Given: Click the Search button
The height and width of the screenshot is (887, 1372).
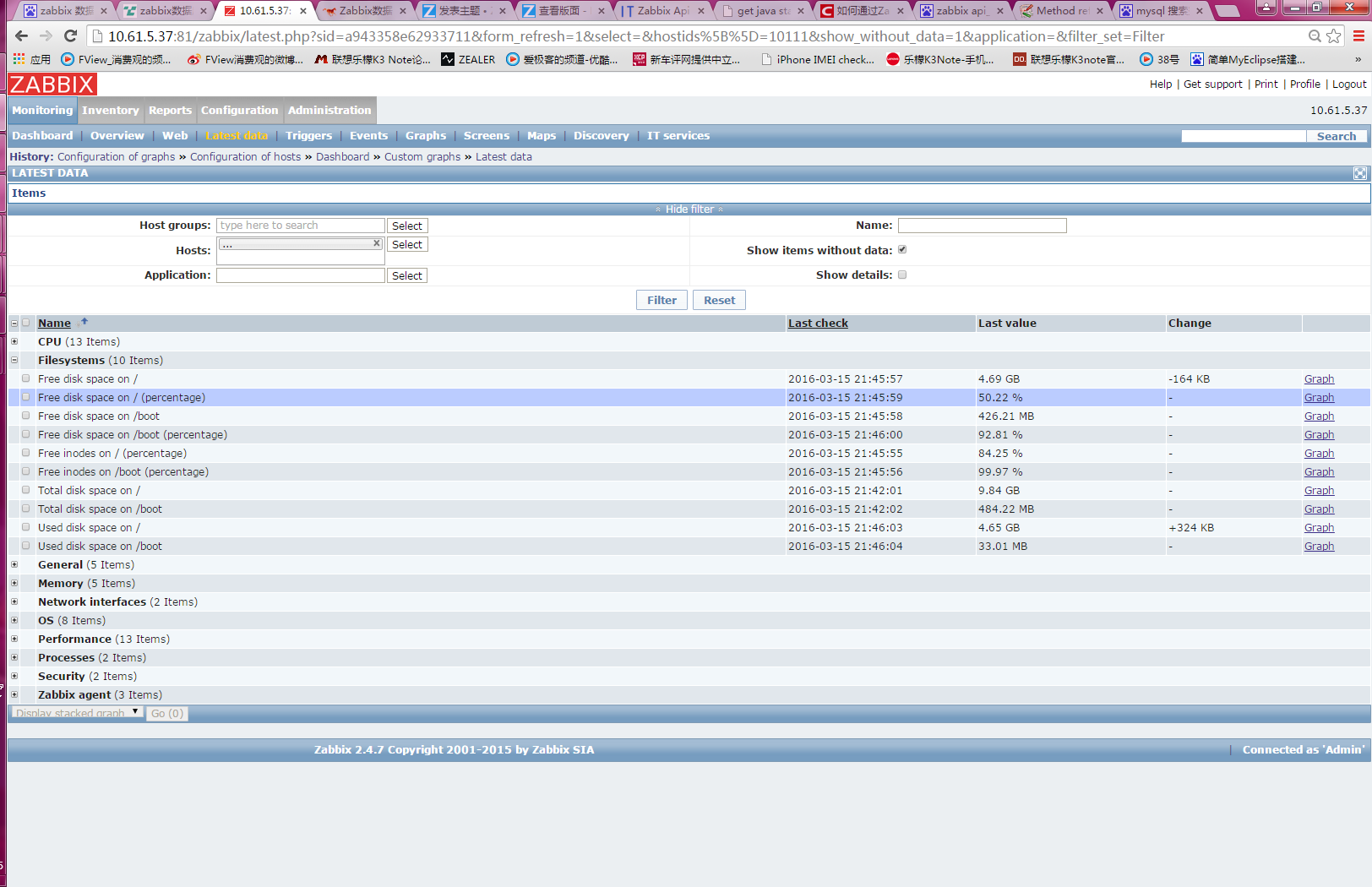Looking at the screenshot, I should 1337,136.
